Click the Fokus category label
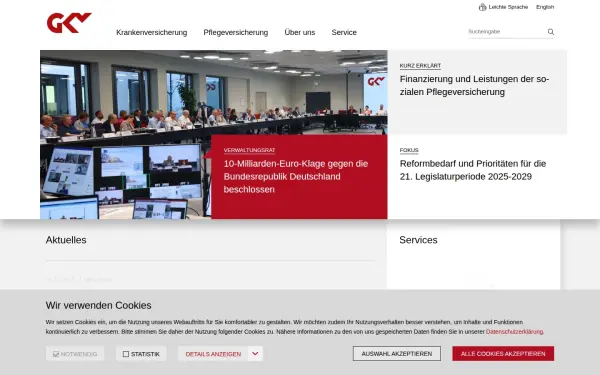 pyautogui.click(x=409, y=150)
